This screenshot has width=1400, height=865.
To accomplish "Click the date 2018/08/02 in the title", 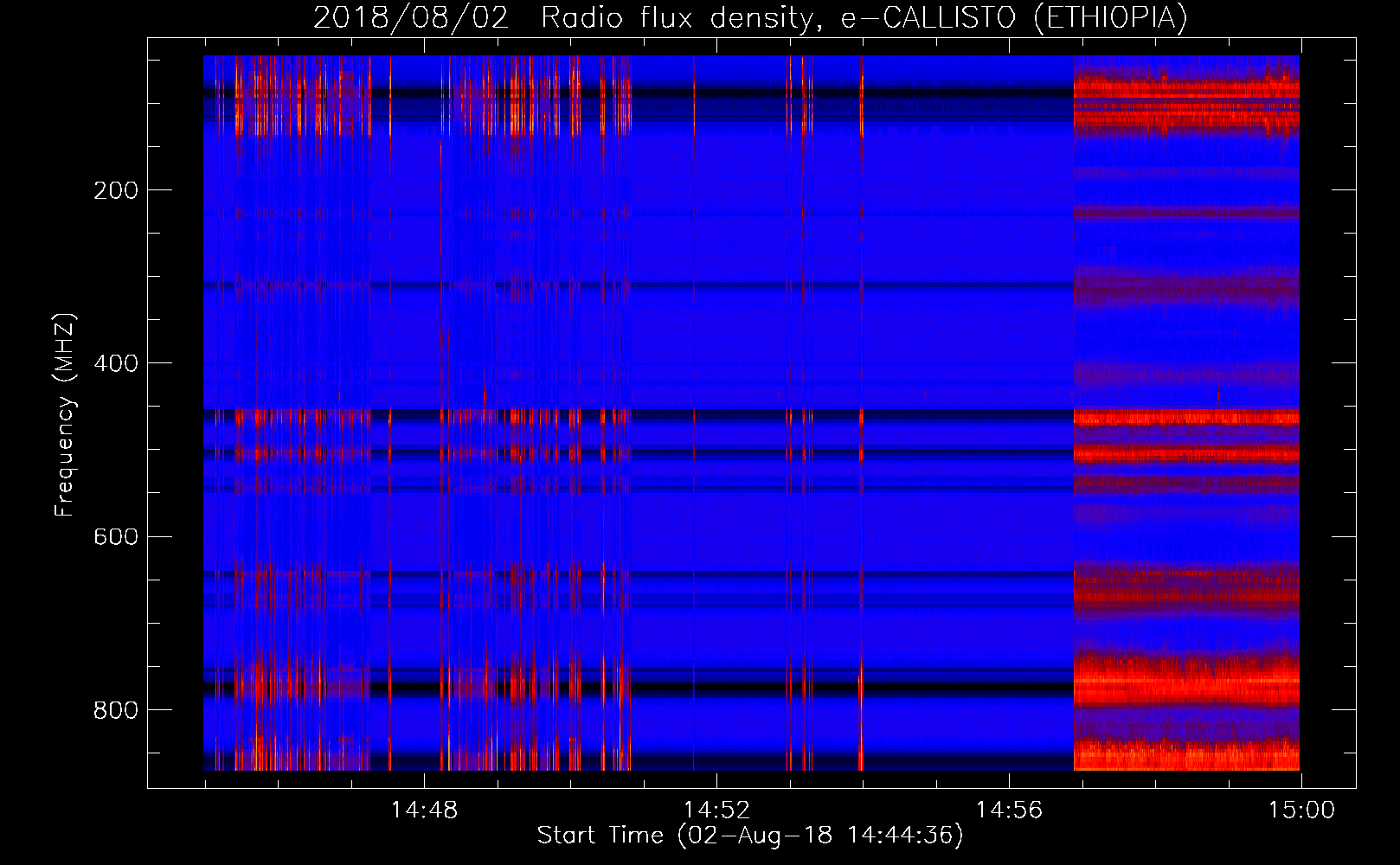I will click(410, 18).
